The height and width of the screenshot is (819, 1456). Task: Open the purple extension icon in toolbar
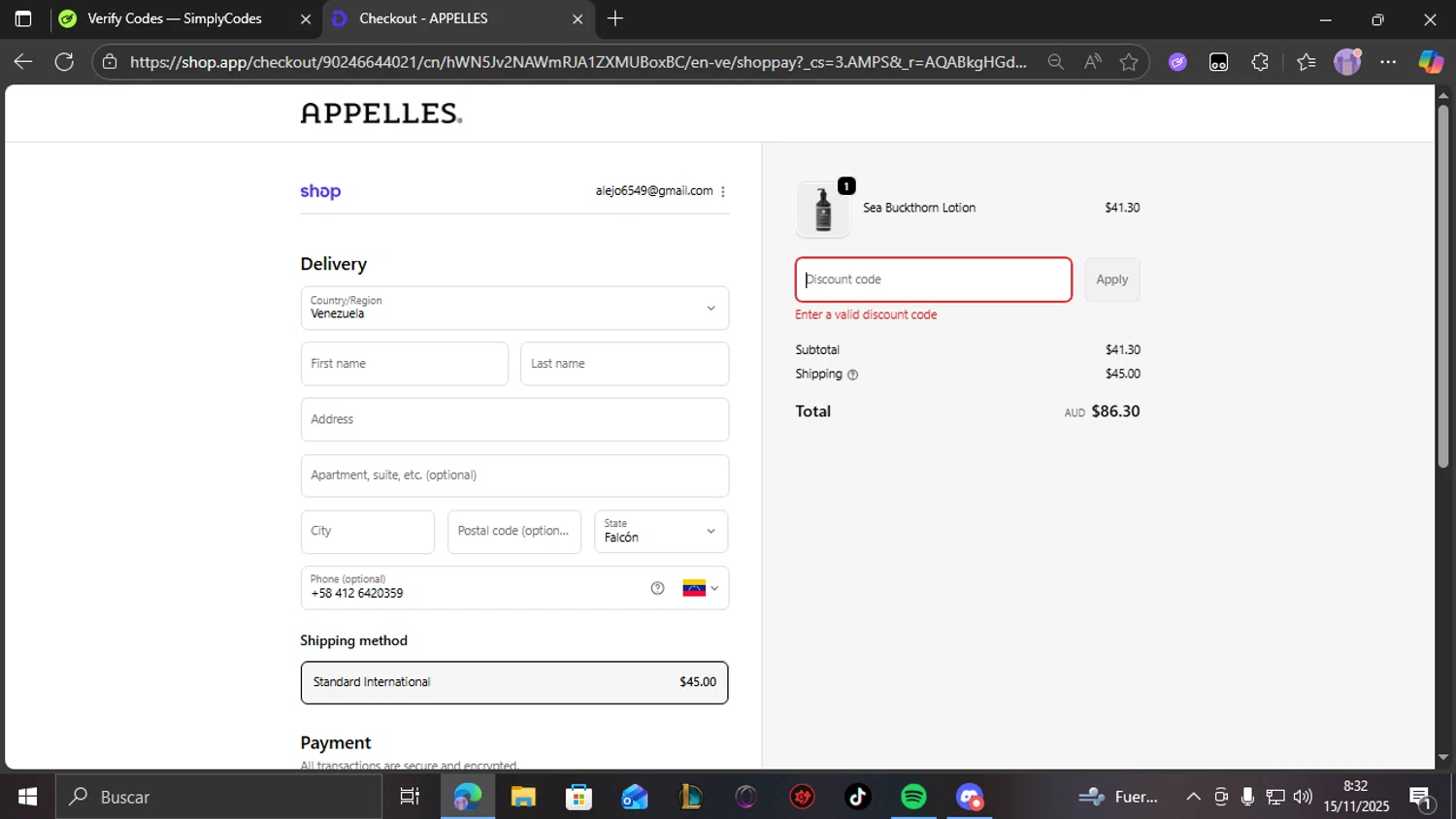(x=1177, y=62)
